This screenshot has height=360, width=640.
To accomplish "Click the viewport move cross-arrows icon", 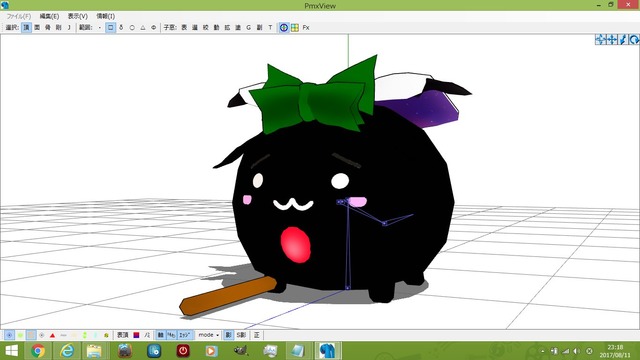I will coord(612,39).
